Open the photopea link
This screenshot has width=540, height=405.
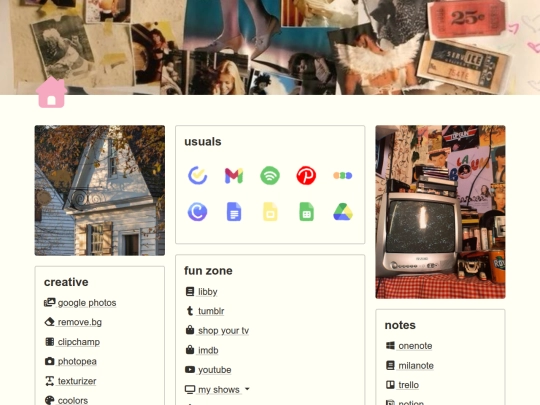77,362
